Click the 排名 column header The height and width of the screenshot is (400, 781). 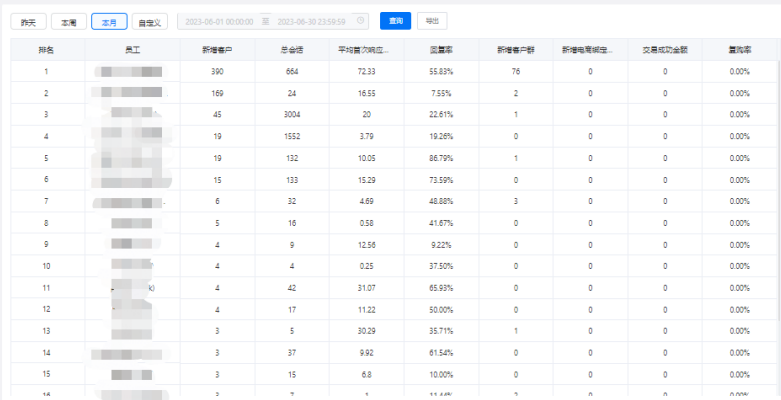[x=46, y=49]
